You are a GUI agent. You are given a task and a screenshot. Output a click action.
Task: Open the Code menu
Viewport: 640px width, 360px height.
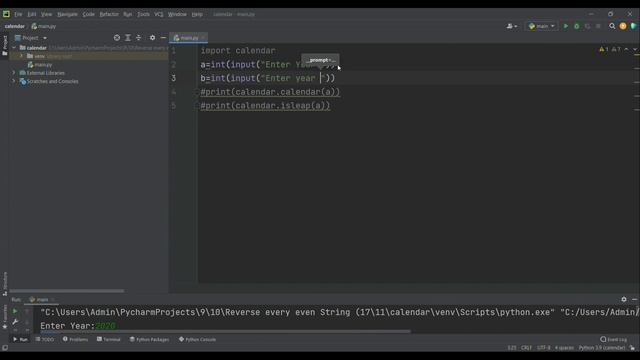(89, 14)
